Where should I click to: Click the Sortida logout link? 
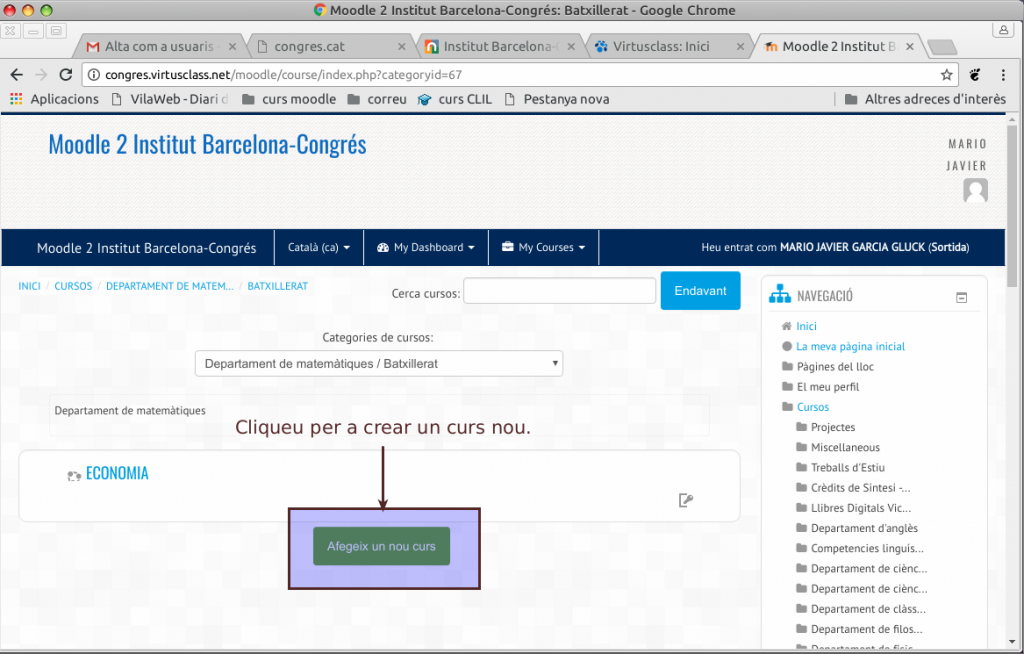(948, 247)
